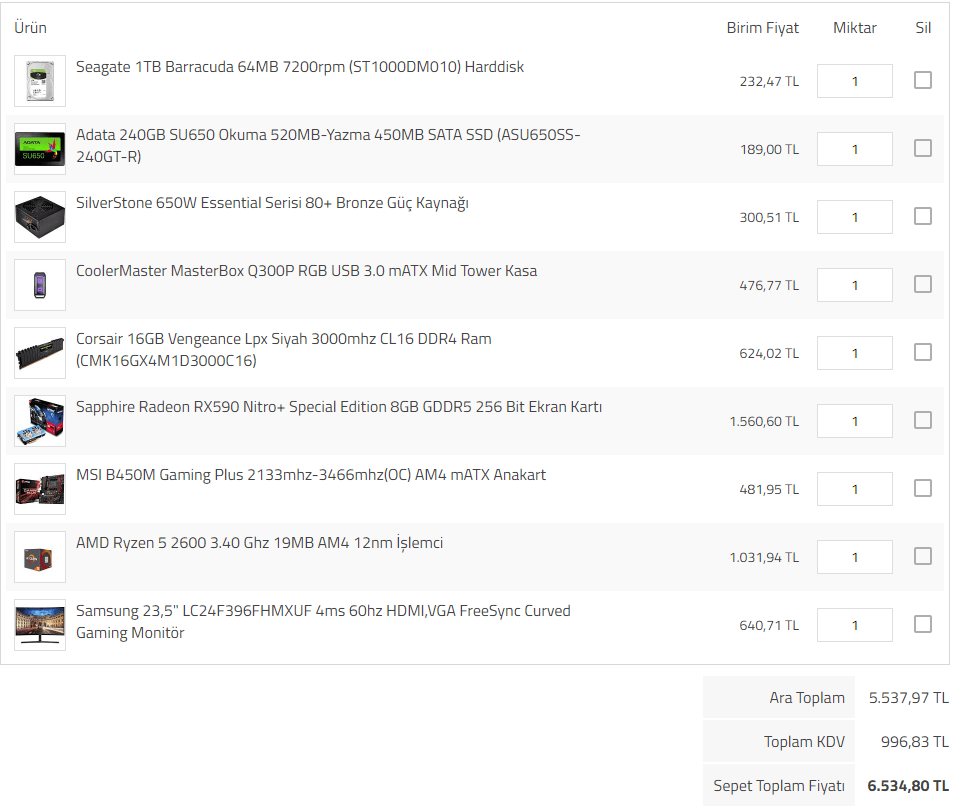Mark the Samsung monitor for removal

click(922, 624)
